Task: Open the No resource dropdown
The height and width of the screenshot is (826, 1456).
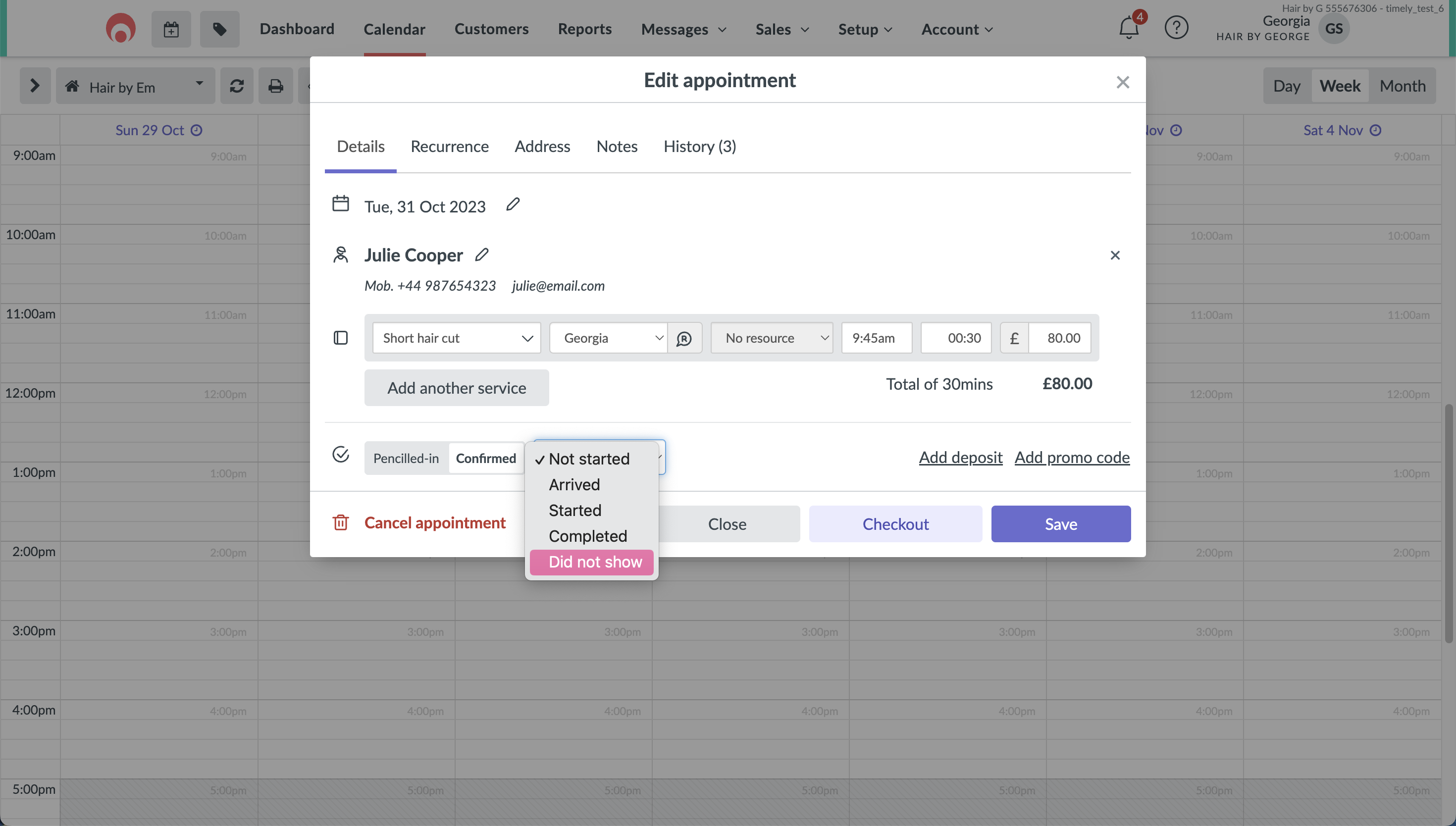Action: tap(772, 338)
